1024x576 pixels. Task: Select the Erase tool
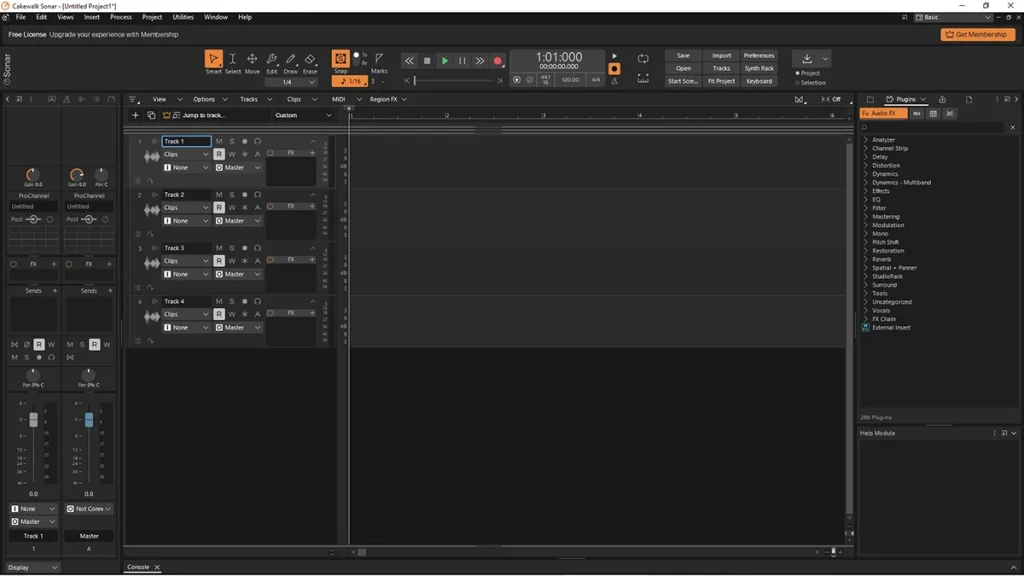(x=311, y=60)
